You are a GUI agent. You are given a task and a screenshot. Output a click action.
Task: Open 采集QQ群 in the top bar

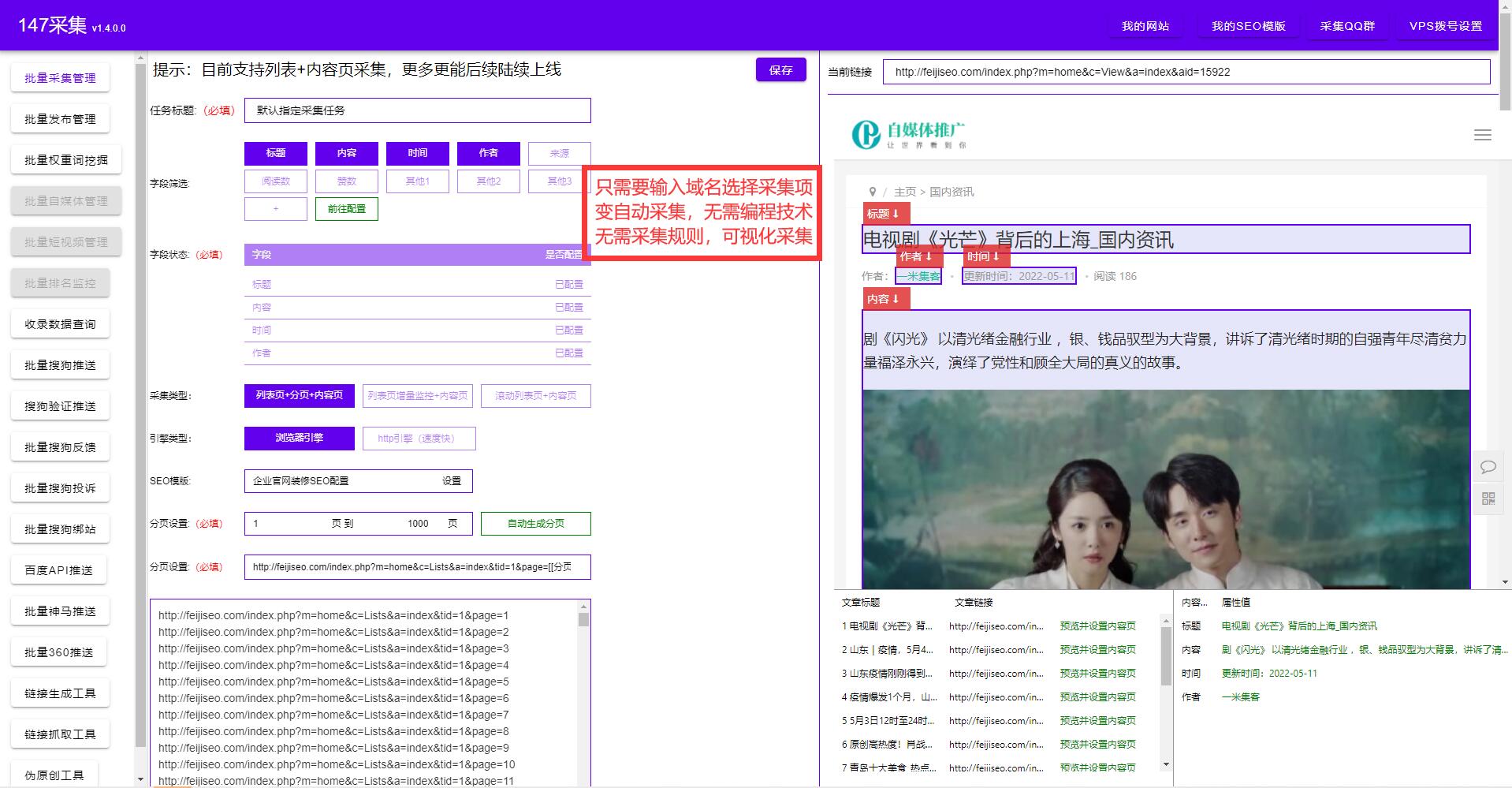[1346, 25]
